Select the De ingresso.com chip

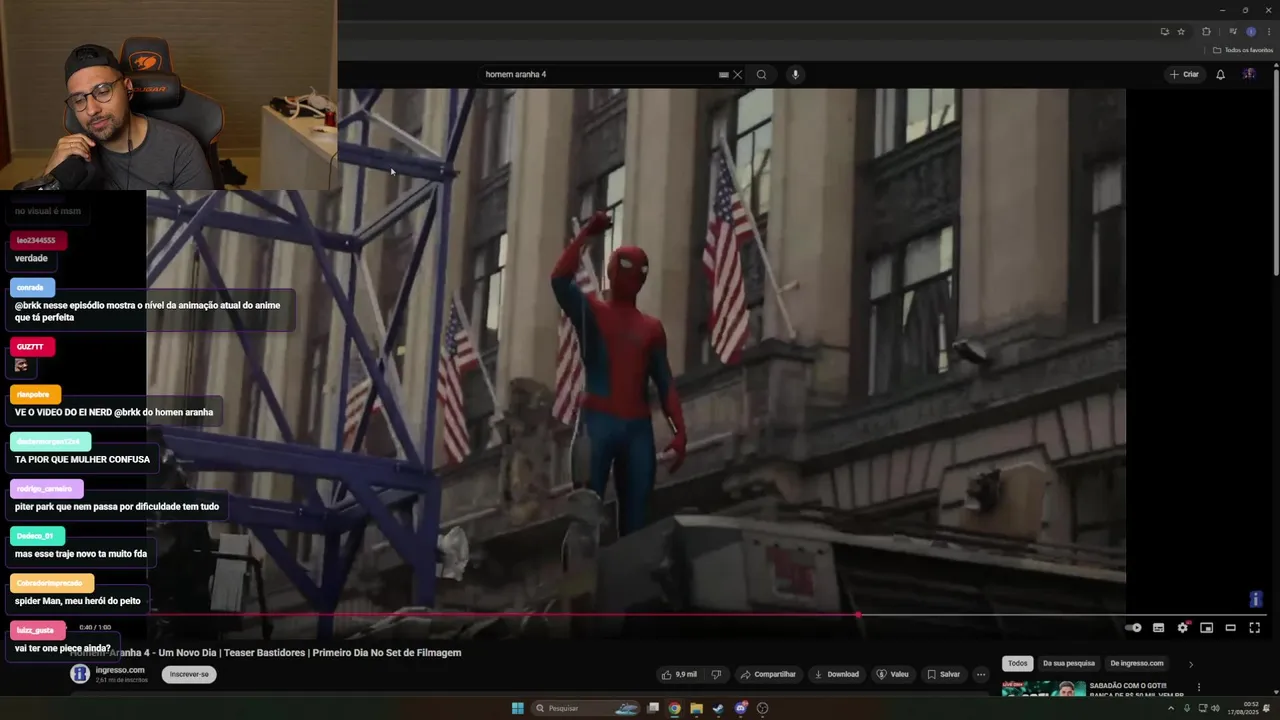coord(1137,663)
